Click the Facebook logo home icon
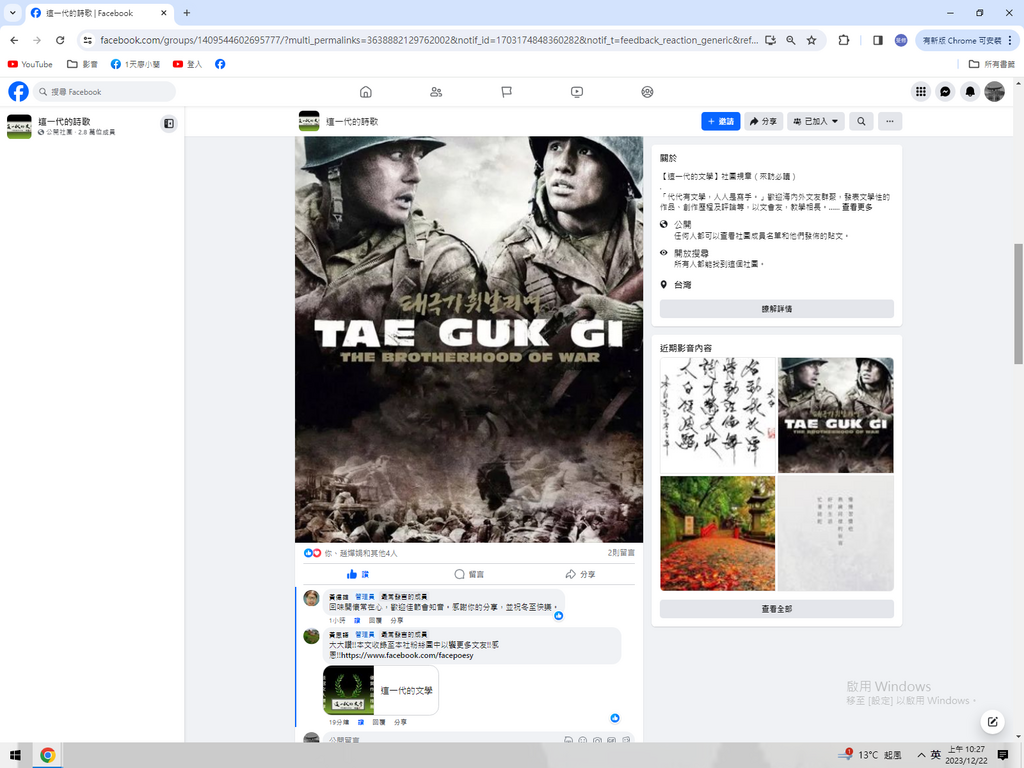This screenshot has height=768, width=1024. 18,92
